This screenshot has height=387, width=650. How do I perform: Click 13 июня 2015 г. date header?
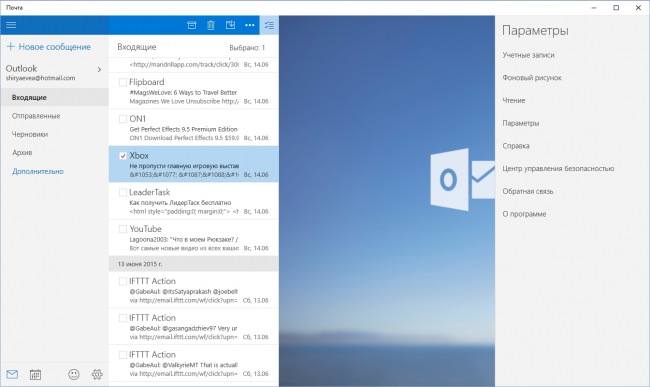pos(140,264)
